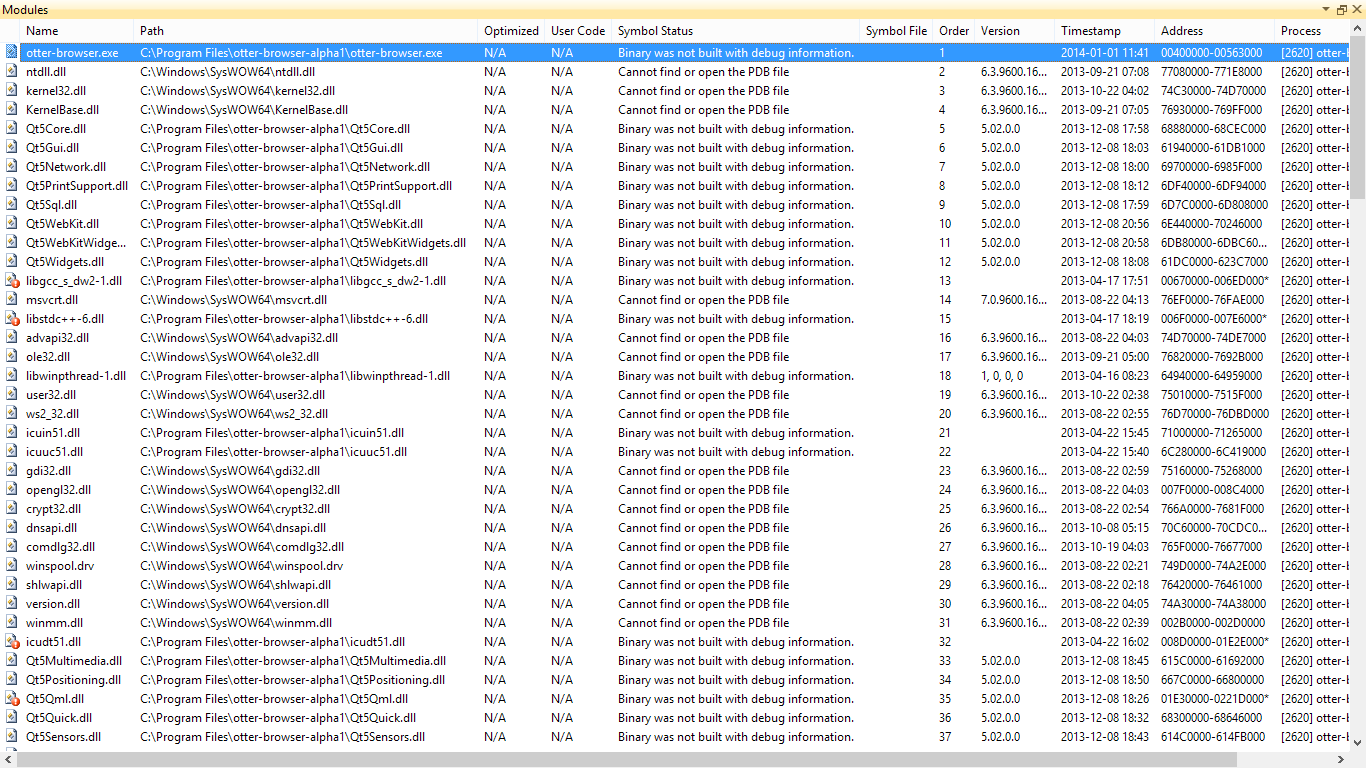Image resolution: width=1366 pixels, height=768 pixels.
Task: Click timestamp 2014-01-01 11:41
Action: point(1105,53)
